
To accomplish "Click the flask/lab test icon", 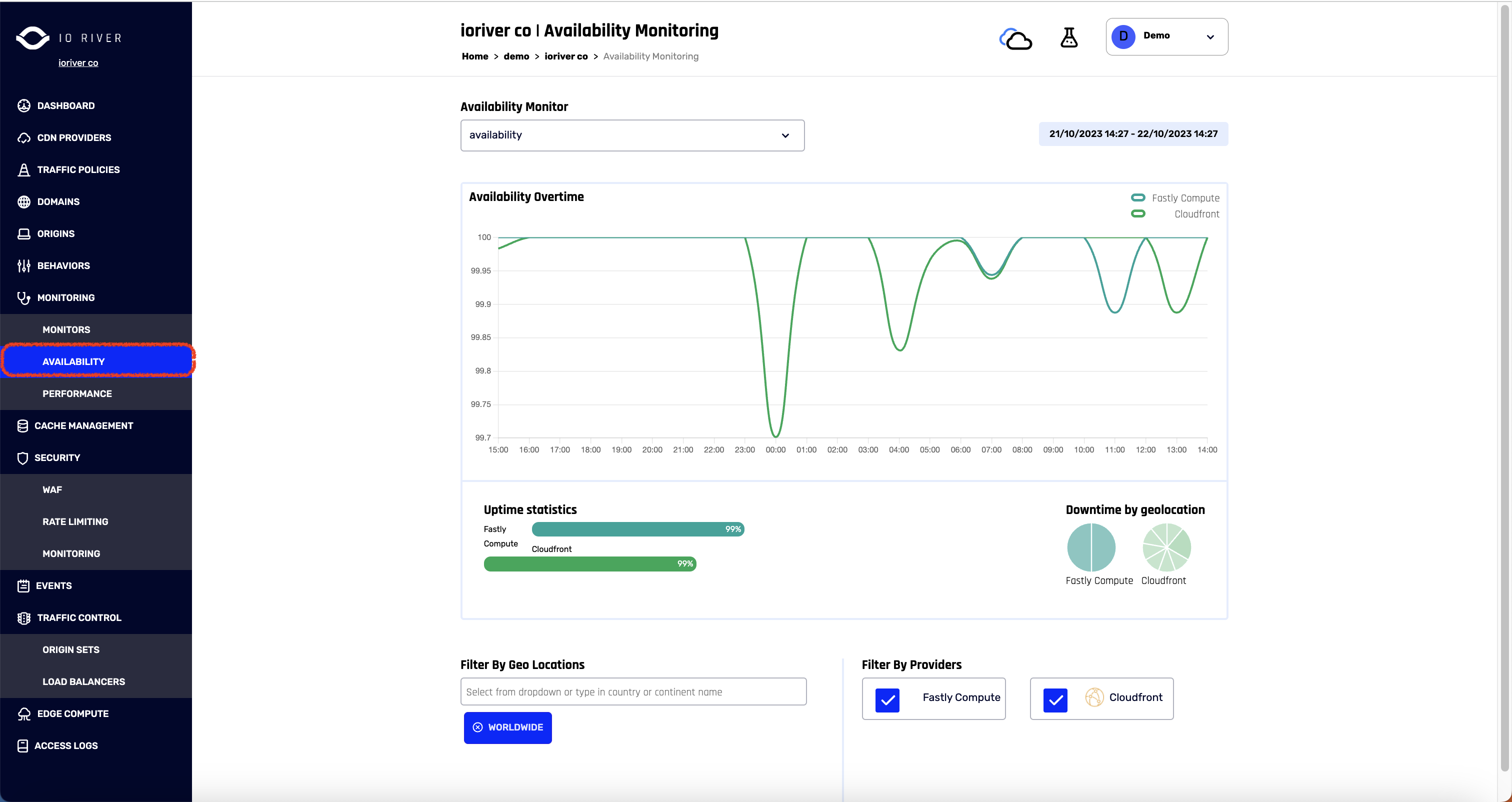I will tap(1069, 37).
